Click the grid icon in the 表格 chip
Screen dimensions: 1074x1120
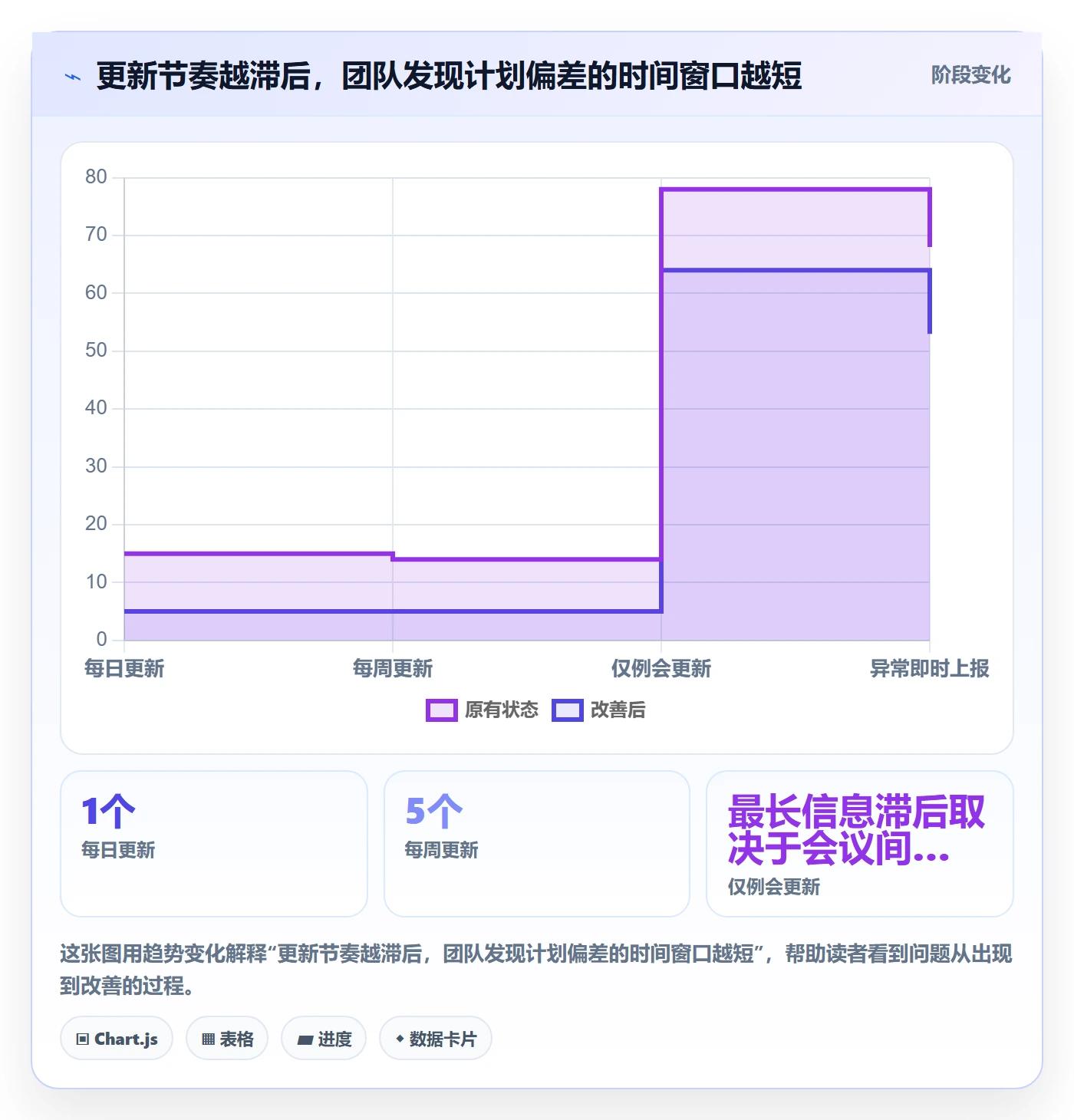[x=208, y=1039]
